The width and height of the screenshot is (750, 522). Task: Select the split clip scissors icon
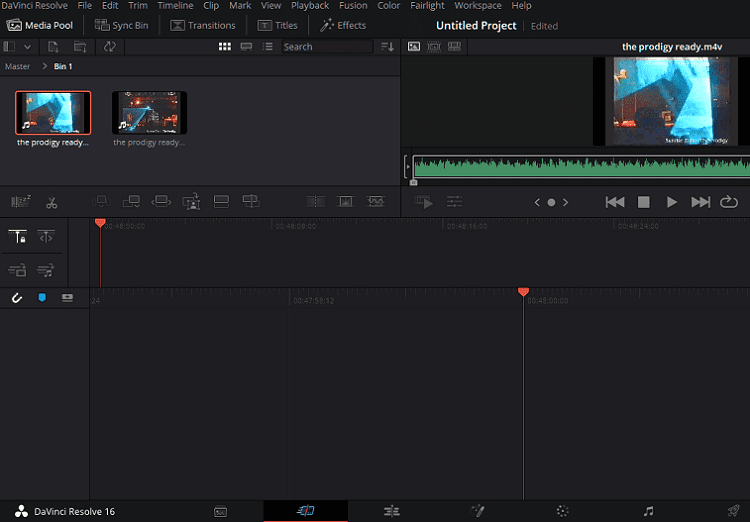coord(52,202)
